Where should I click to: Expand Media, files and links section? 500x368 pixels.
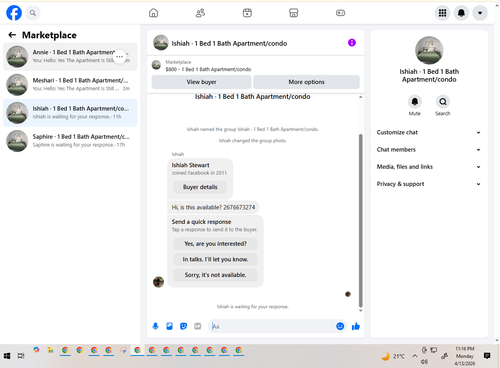pyautogui.click(x=429, y=167)
